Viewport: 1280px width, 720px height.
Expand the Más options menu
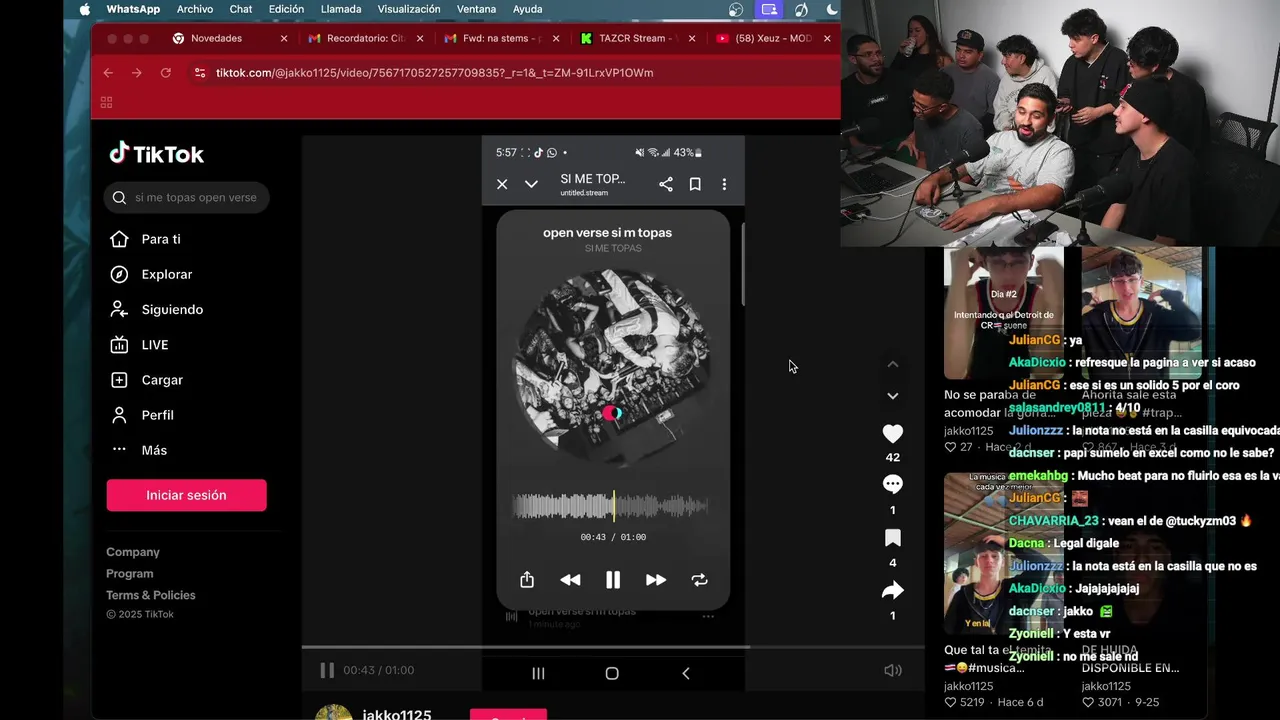tap(154, 450)
